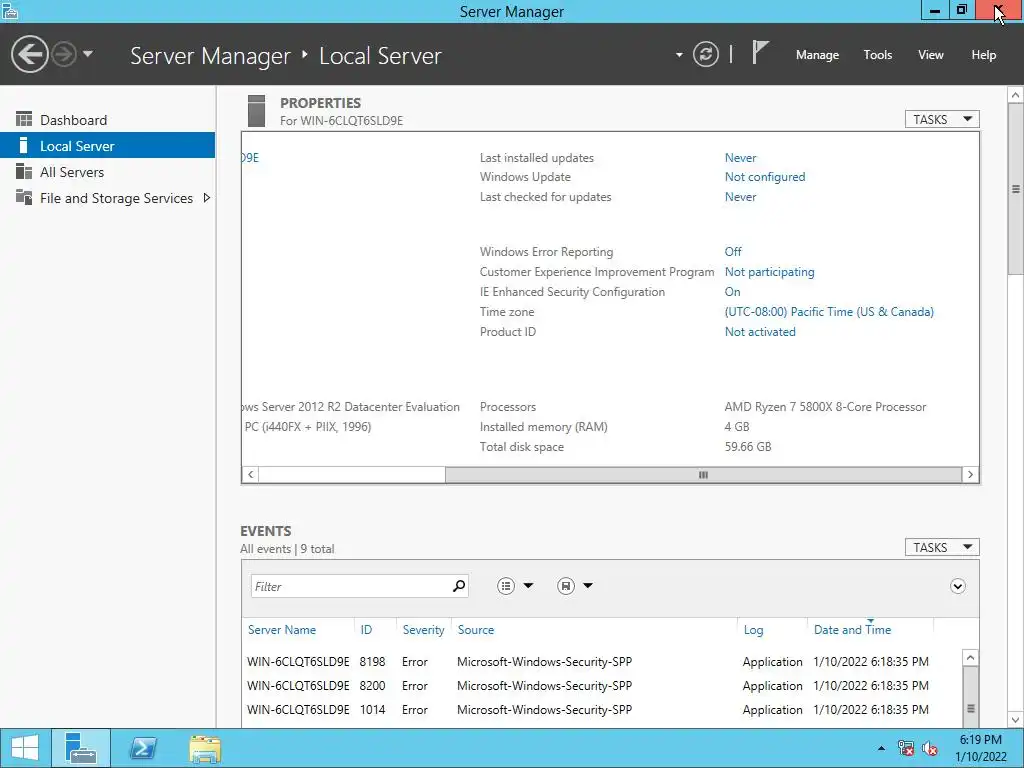Open the Manage menu
Image resolution: width=1024 pixels, height=768 pixels.
[x=817, y=55]
